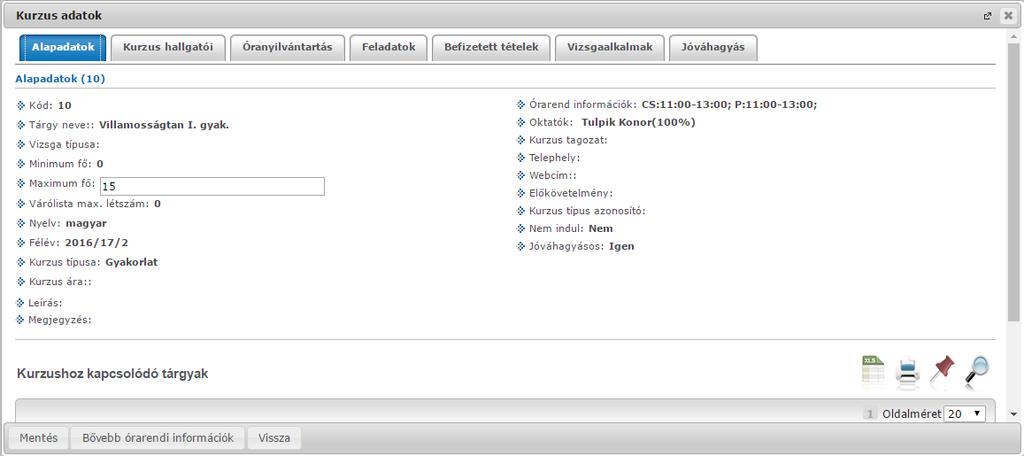Click instructor Tulpik Konor(100%)
1024x456 pixels.
(x=638, y=122)
